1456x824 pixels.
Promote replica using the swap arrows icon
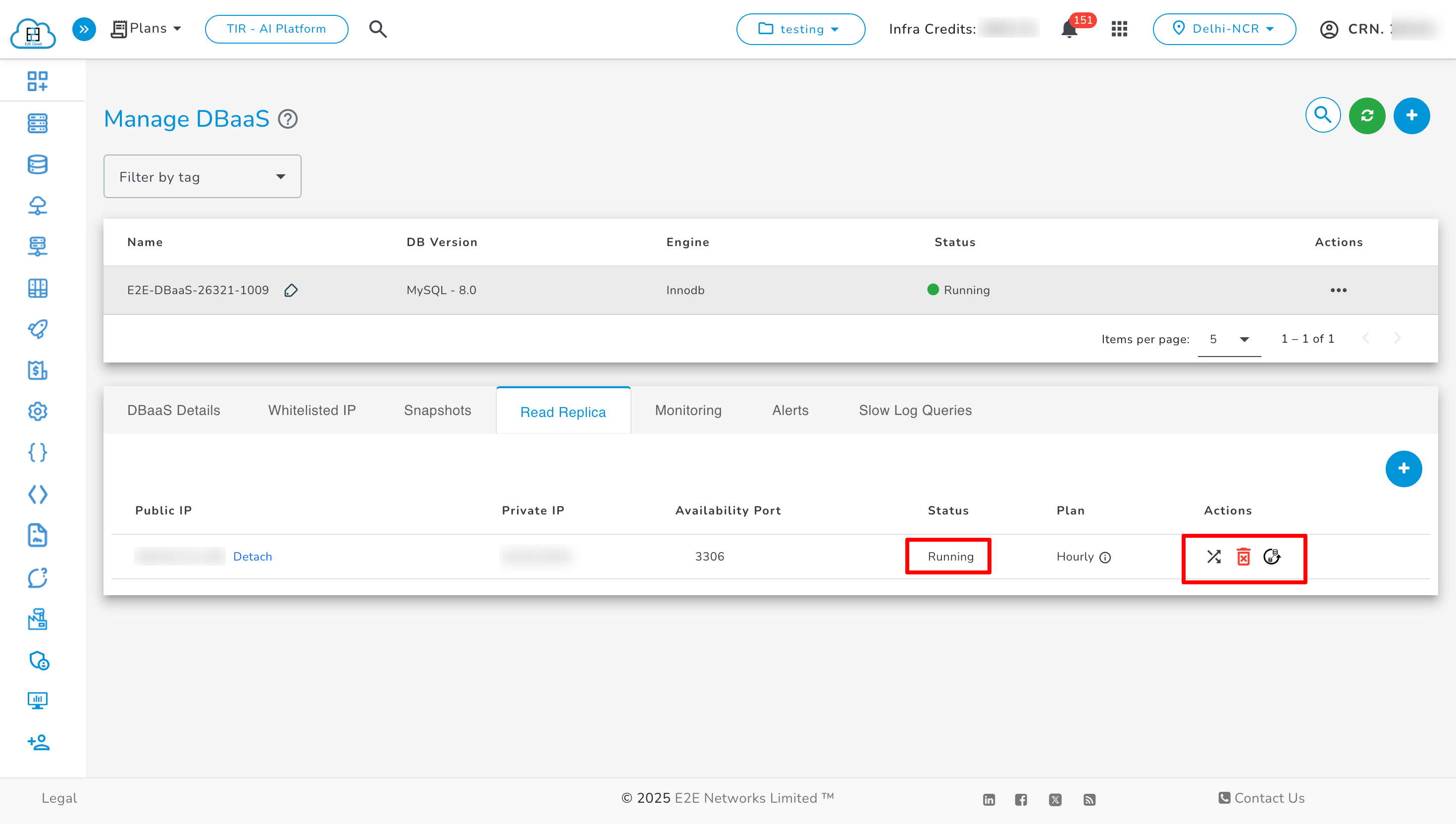point(1213,558)
